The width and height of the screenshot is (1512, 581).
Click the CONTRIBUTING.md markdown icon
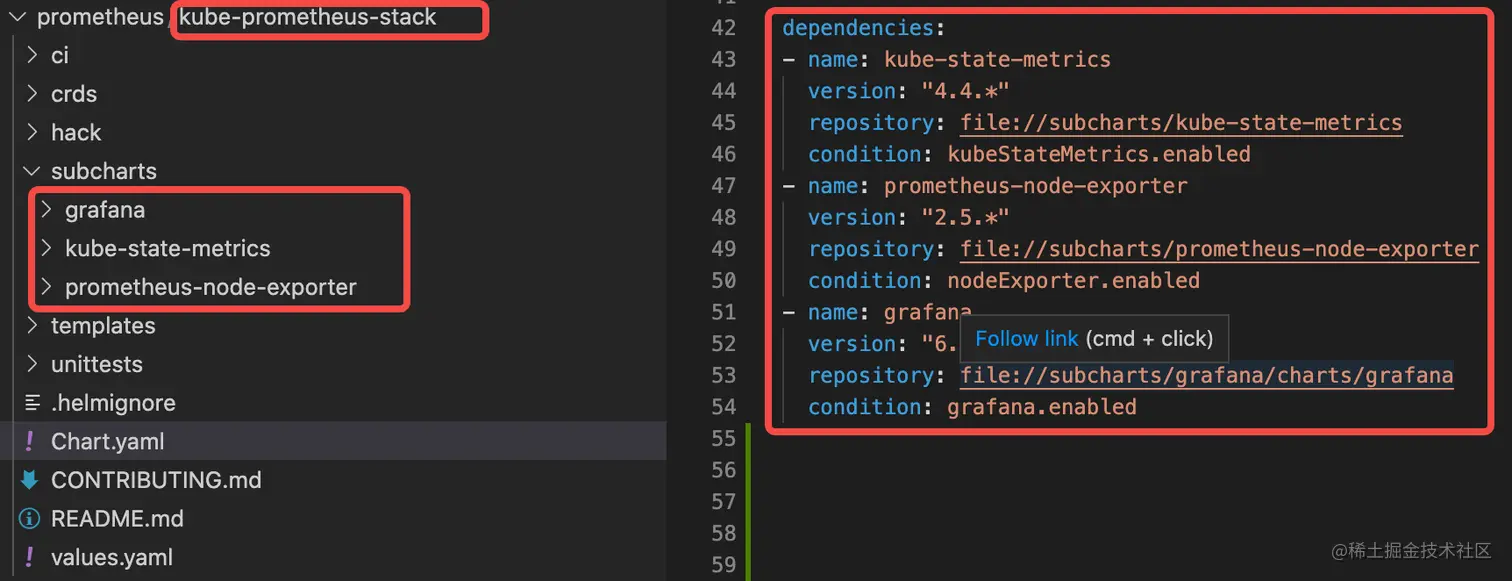(30, 480)
